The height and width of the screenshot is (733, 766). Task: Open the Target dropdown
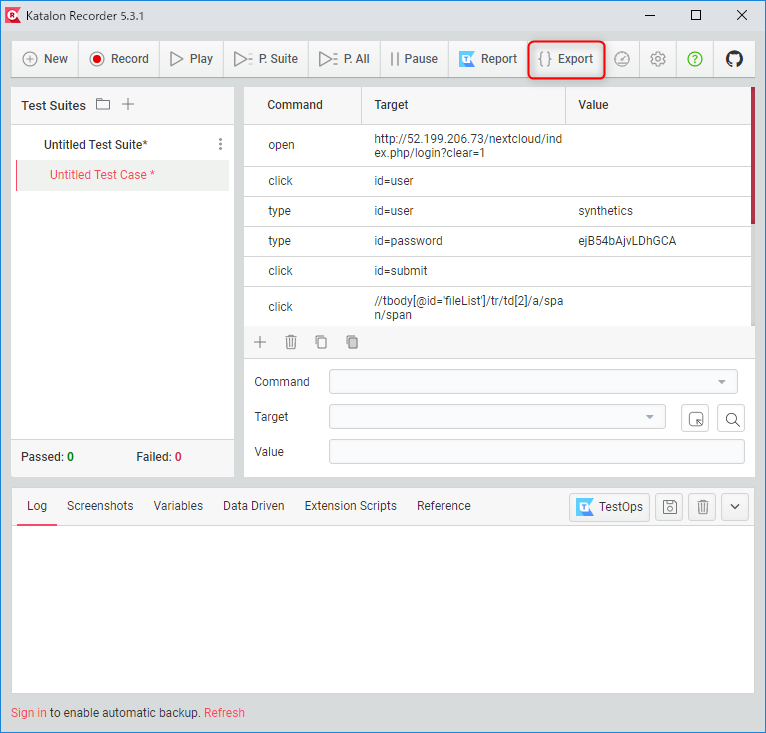497,417
